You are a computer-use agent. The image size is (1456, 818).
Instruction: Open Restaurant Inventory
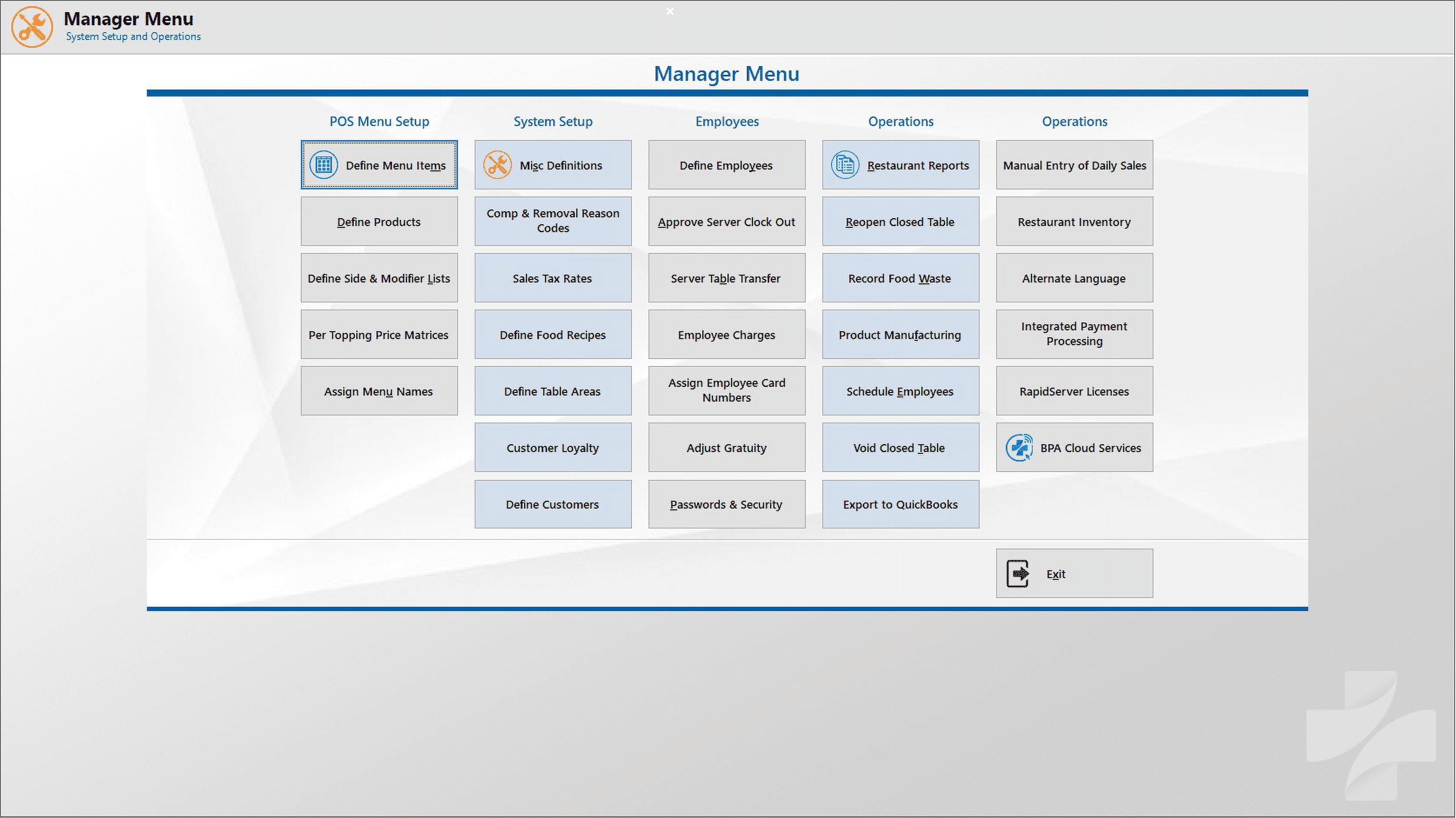pos(1074,222)
